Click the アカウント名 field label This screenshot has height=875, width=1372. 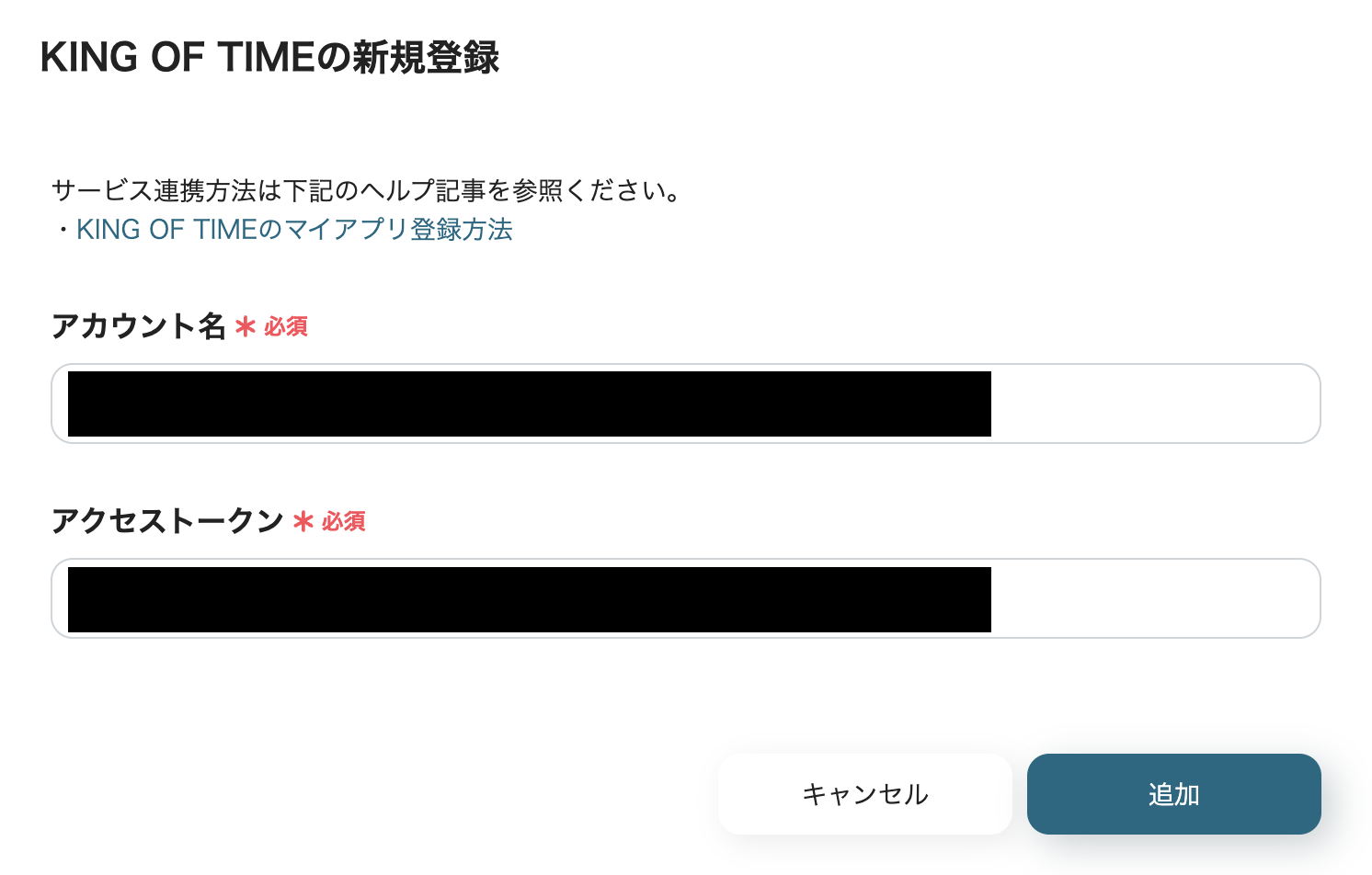click(x=139, y=326)
